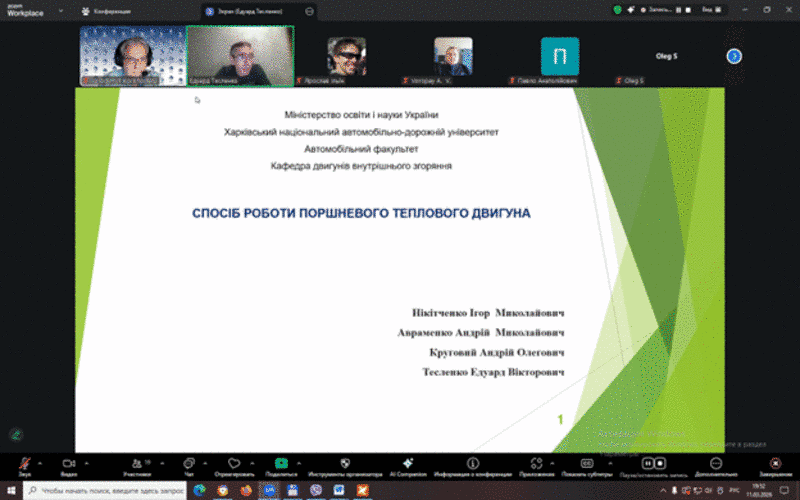
Task: Expand audio options arrow beside Звук
Action: [41, 463]
